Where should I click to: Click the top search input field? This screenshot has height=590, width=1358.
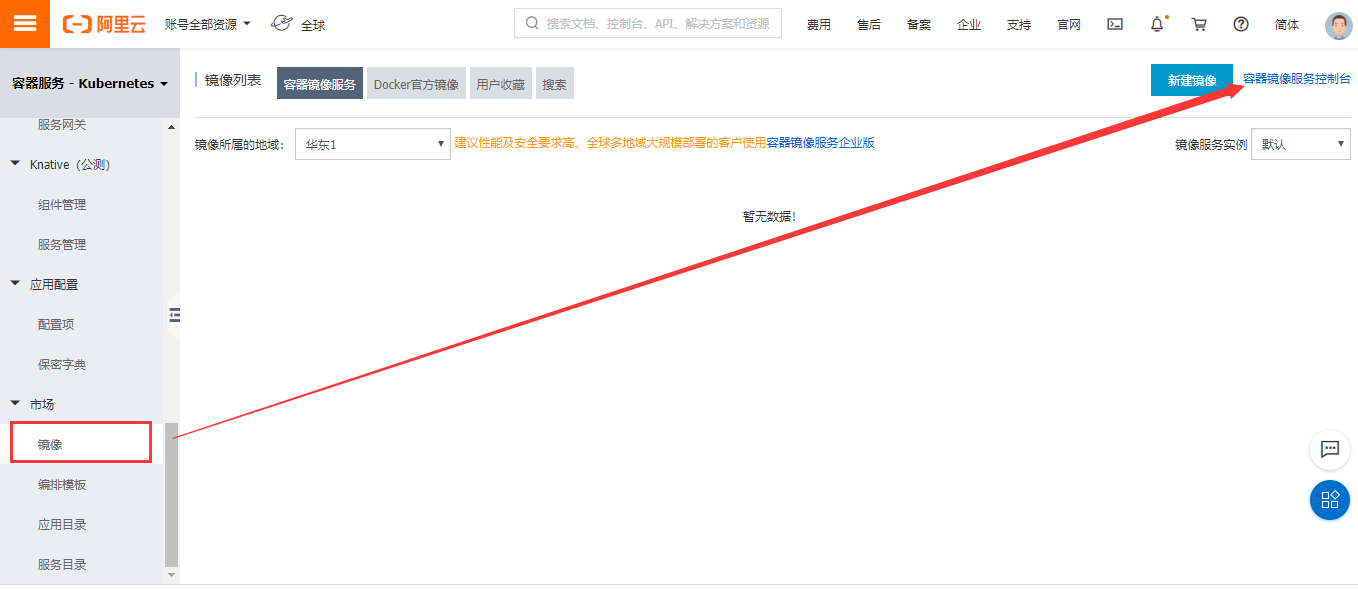coord(646,22)
